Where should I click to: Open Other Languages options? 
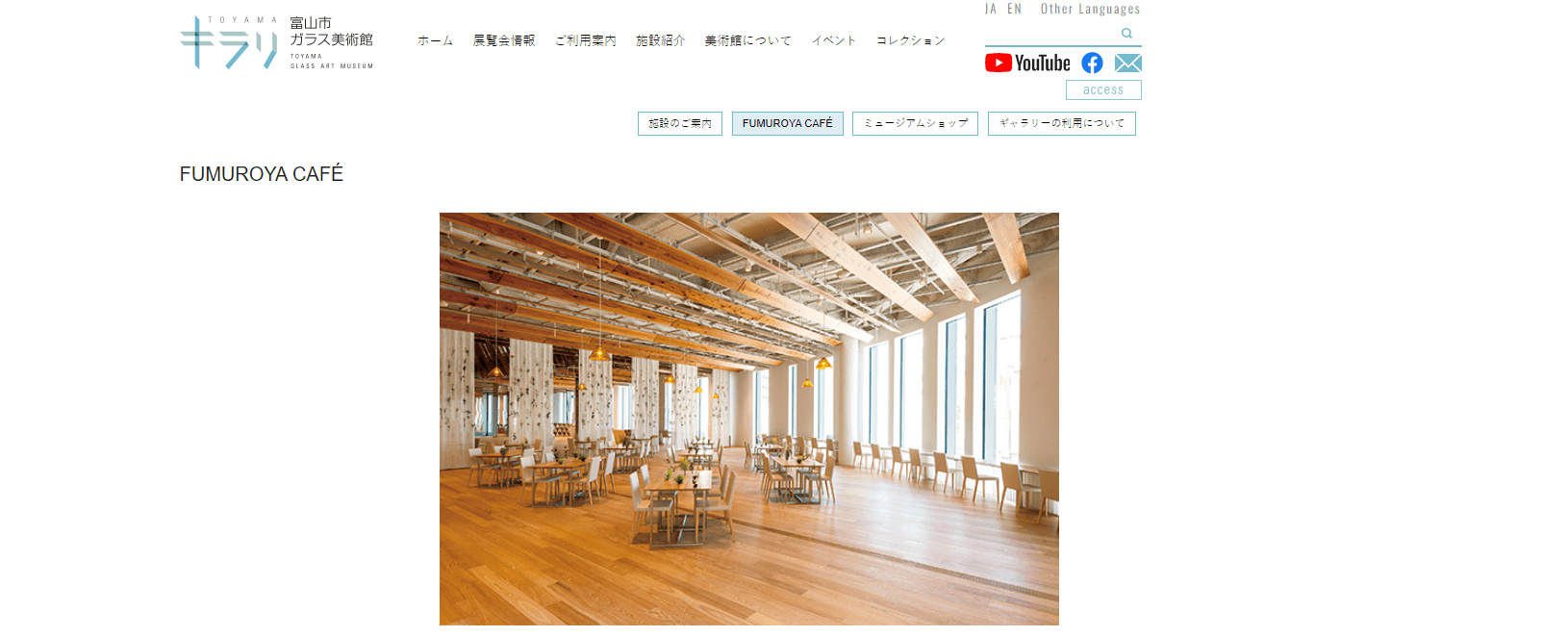pyautogui.click(x=1090, y=9)
